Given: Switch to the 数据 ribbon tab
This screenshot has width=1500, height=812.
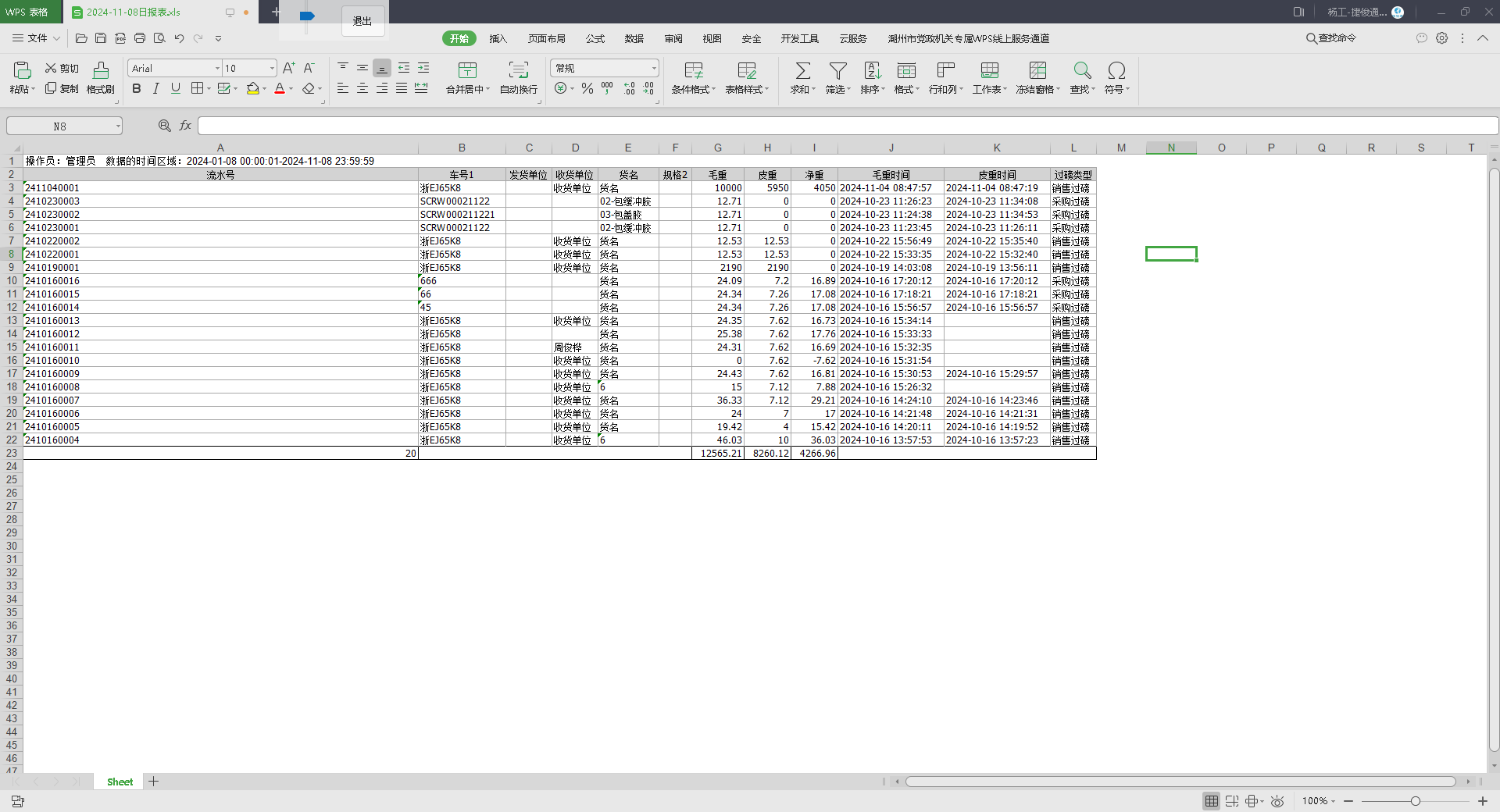Looking at the screenshot, I should 634,38.
